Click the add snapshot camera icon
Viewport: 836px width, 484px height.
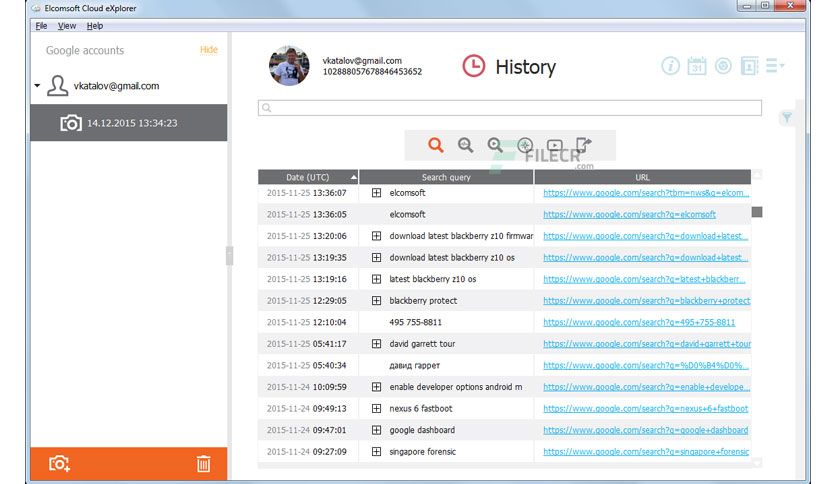(59, 464)
